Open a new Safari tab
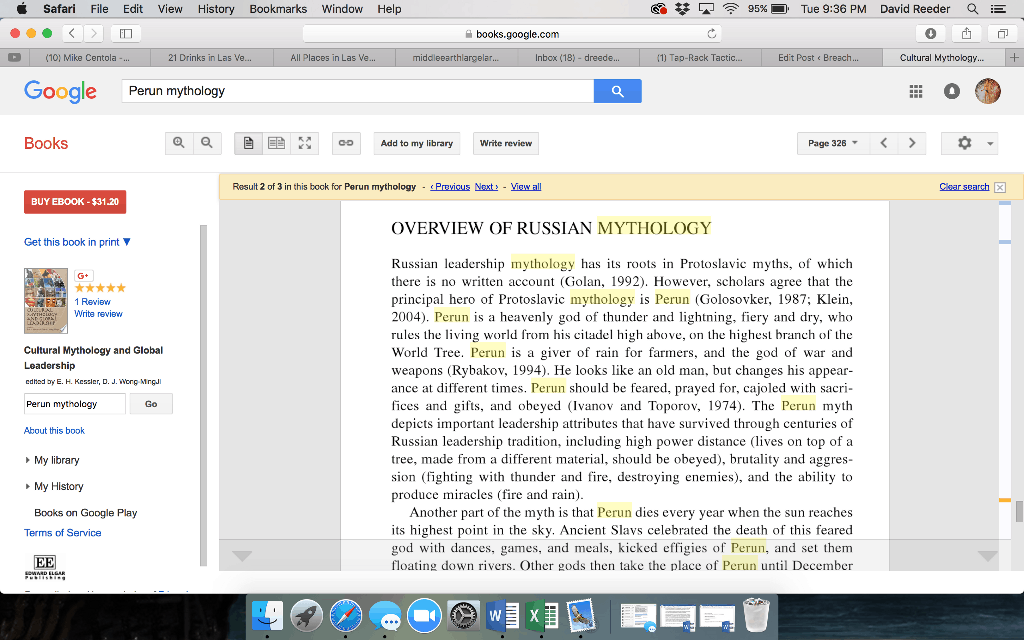 1014,57
